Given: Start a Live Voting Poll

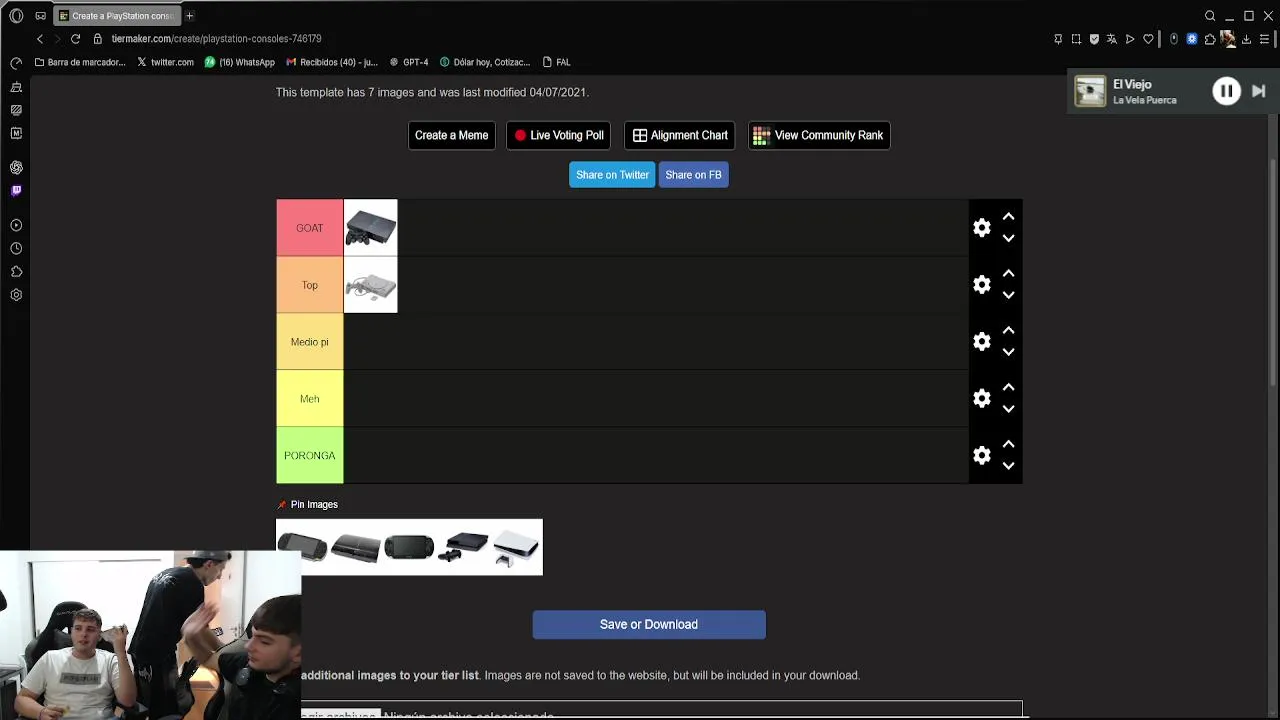Looking at the screenshot, I should point(559,135).
